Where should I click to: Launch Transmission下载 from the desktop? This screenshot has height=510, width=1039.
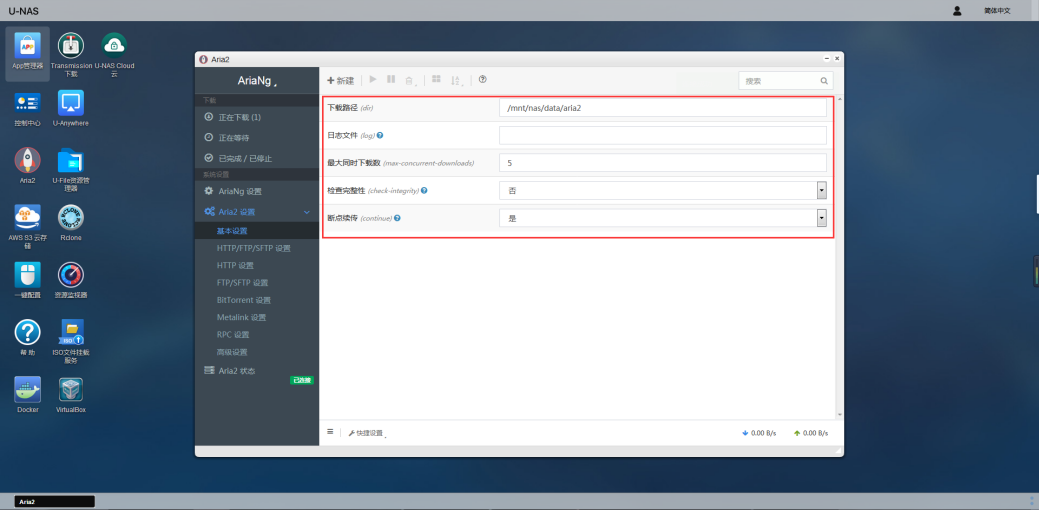[x=71, y=54]
